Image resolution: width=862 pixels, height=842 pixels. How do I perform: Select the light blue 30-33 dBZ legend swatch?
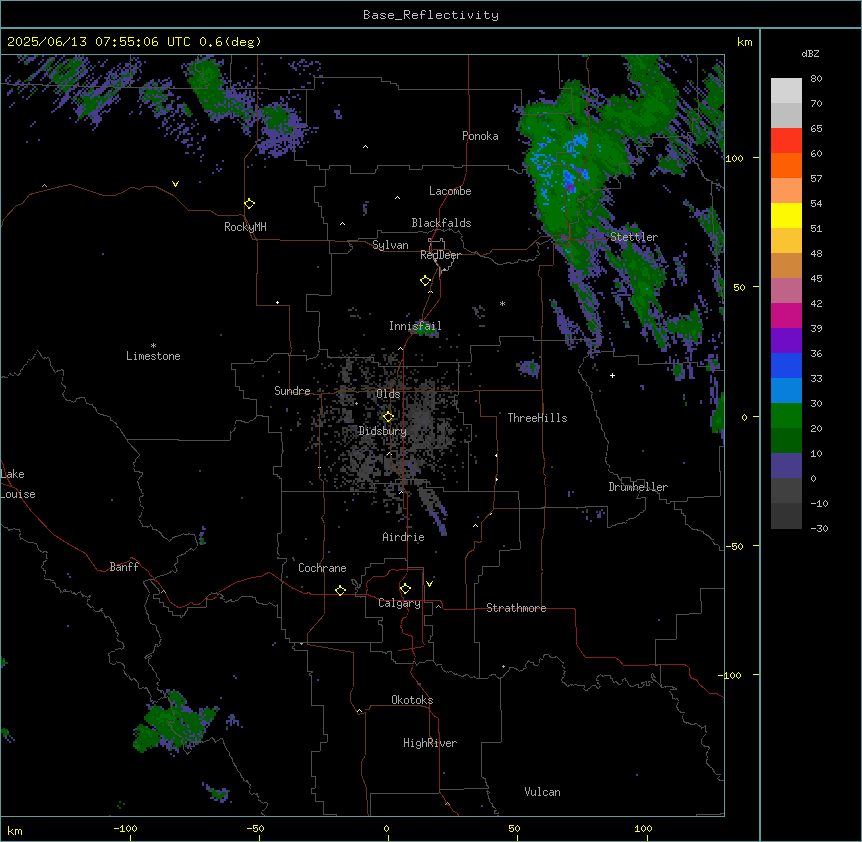pyautogui.click(x=786, y=391)
